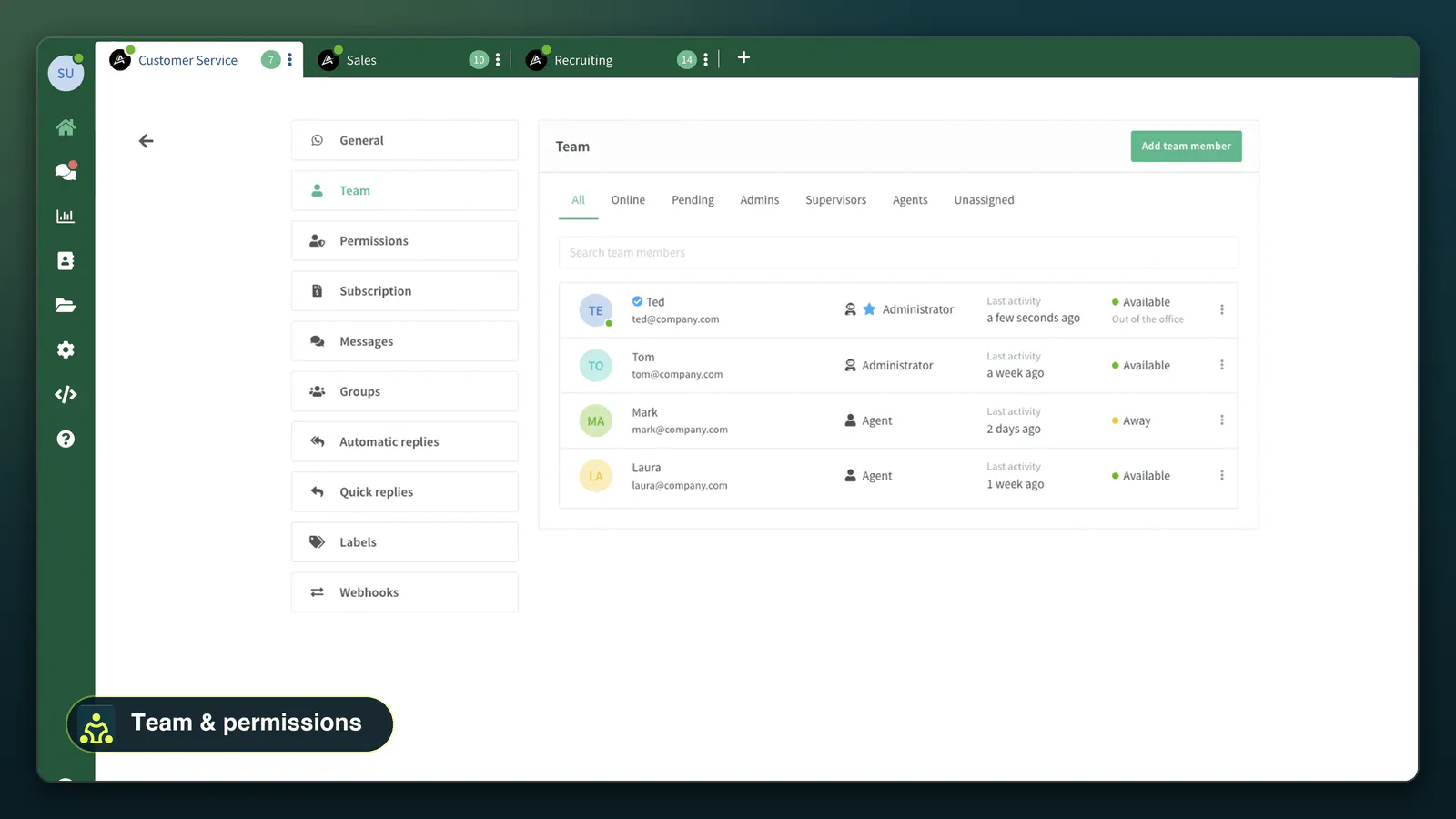1456x819 pixels.
Task: Open the developer code icon in sidebar
Action: click(66, 394)
